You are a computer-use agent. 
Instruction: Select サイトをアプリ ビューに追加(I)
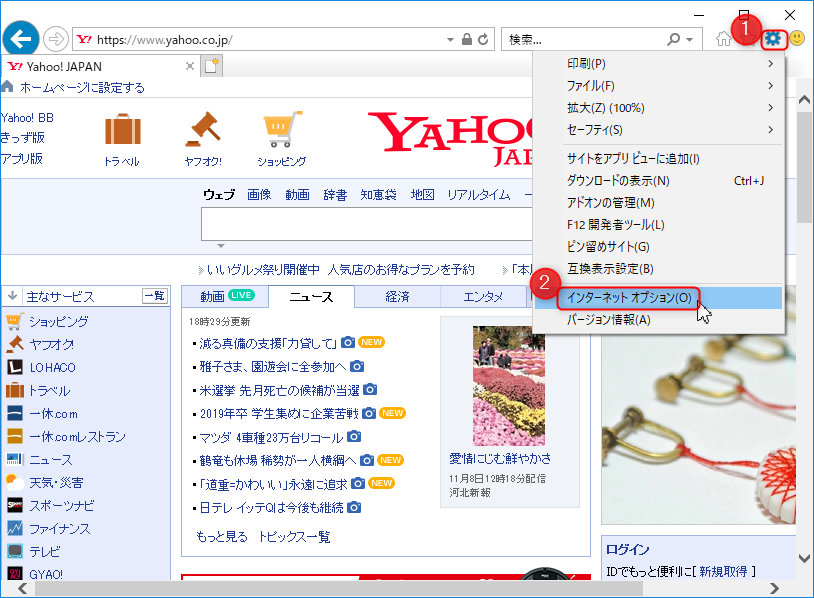[x=659, y=159]
